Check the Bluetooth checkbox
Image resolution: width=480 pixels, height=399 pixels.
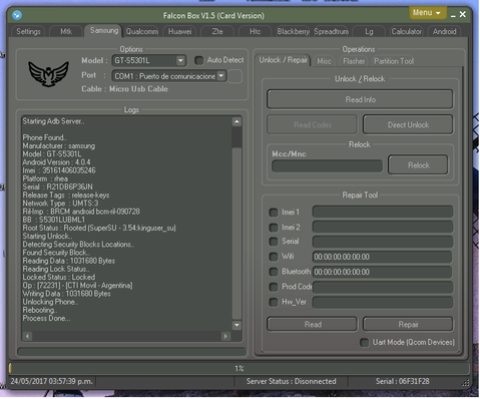pos(273,272)
